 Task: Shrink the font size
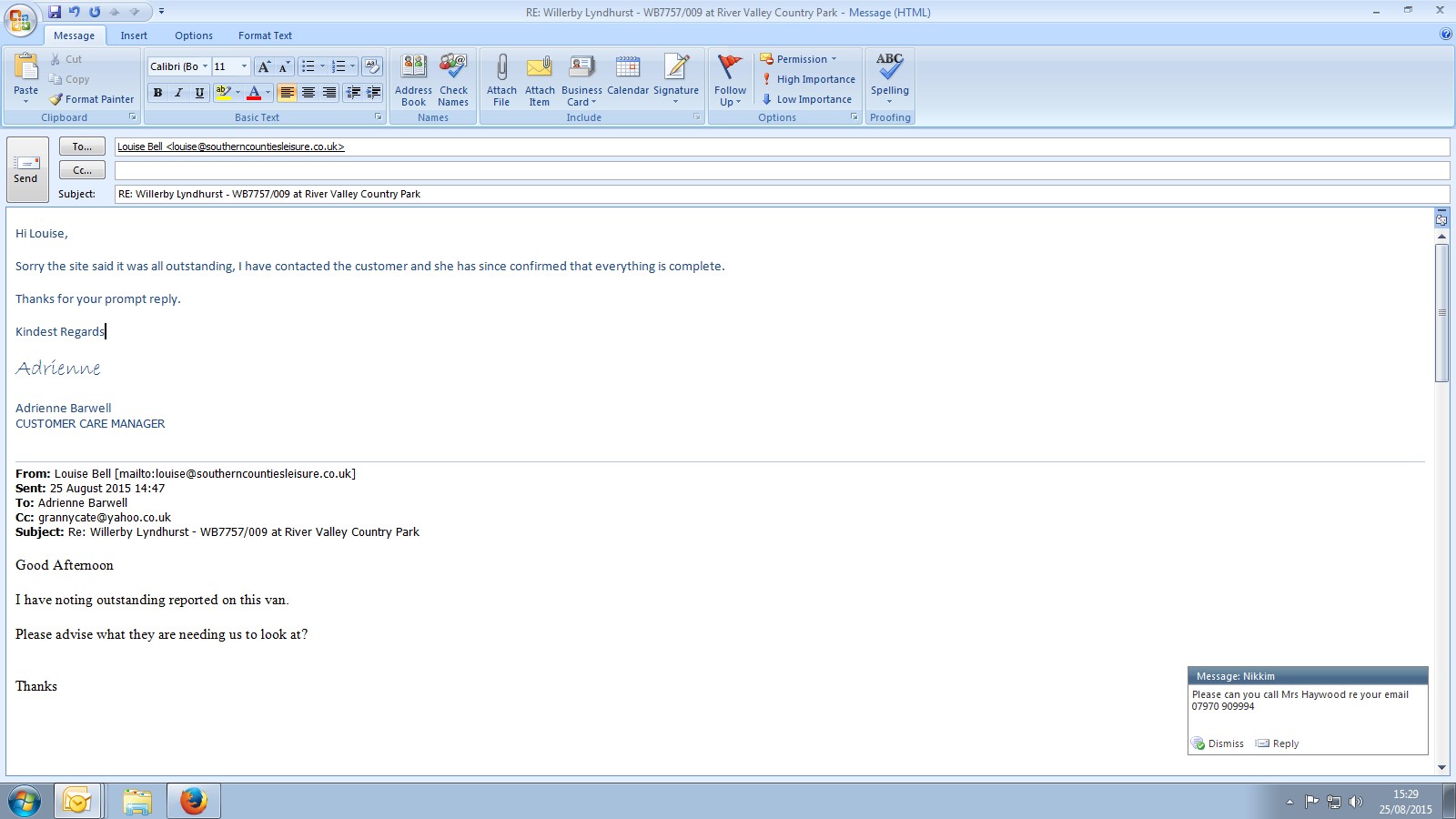(x=284, y=66)
